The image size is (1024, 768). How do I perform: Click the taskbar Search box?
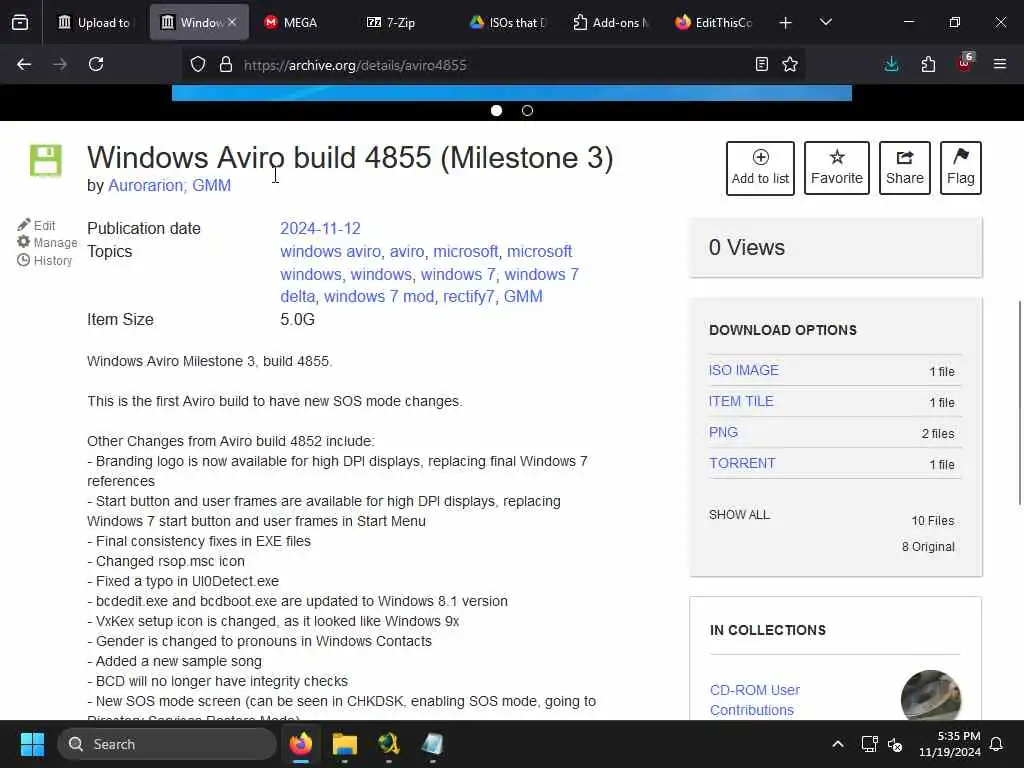tap(167, 744)
